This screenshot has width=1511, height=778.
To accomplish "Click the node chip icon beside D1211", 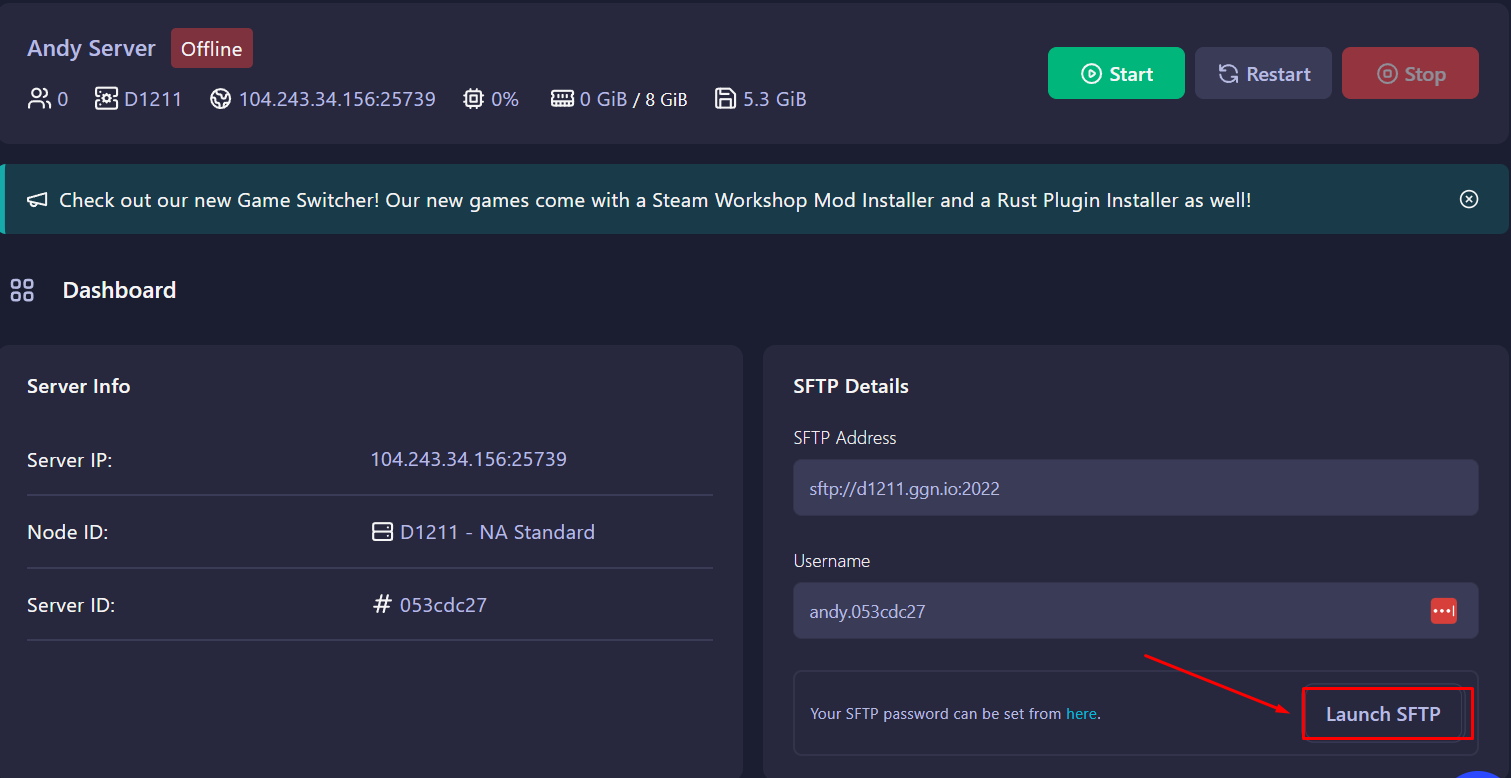I will pyautogui.click(x=106, y=98).
